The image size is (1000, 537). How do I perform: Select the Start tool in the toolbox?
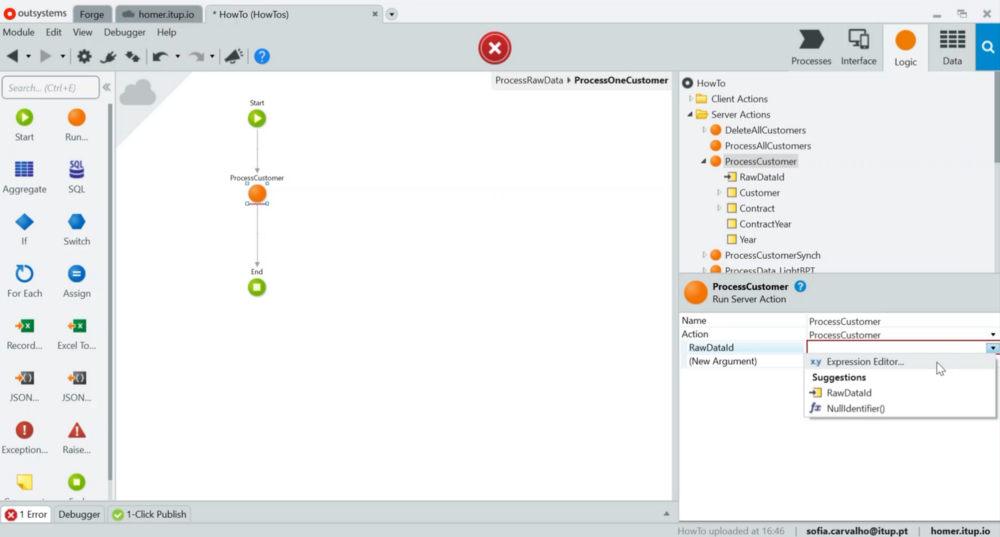click(x=24, y=125)
